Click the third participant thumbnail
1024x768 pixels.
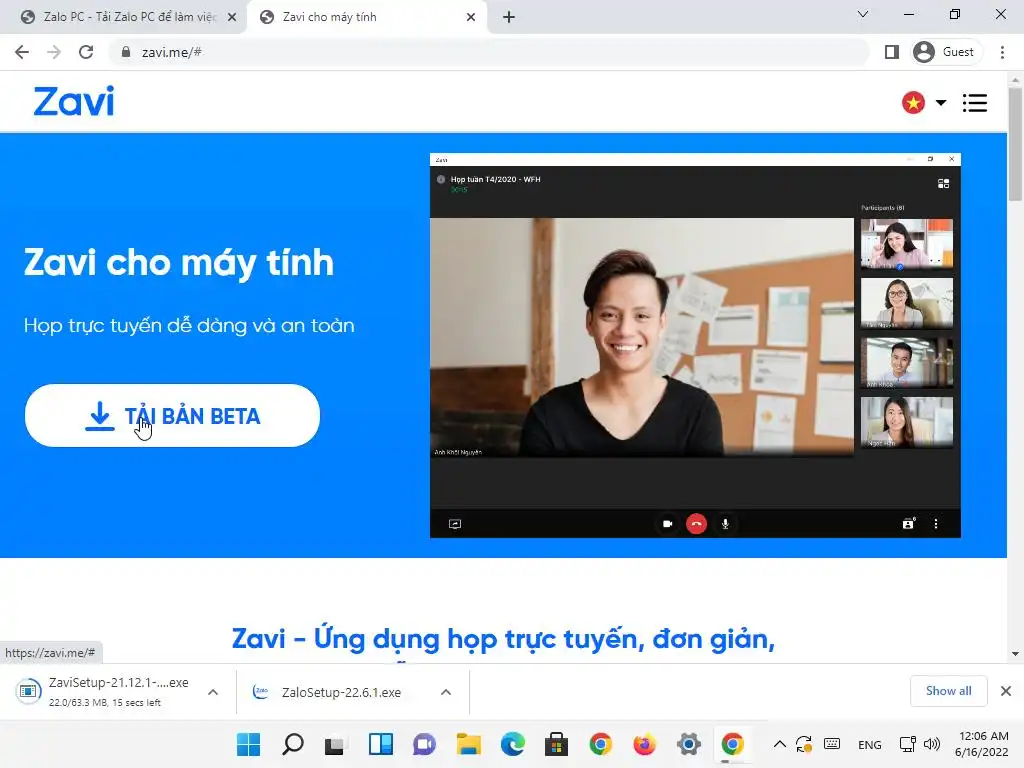pos(906,363)
